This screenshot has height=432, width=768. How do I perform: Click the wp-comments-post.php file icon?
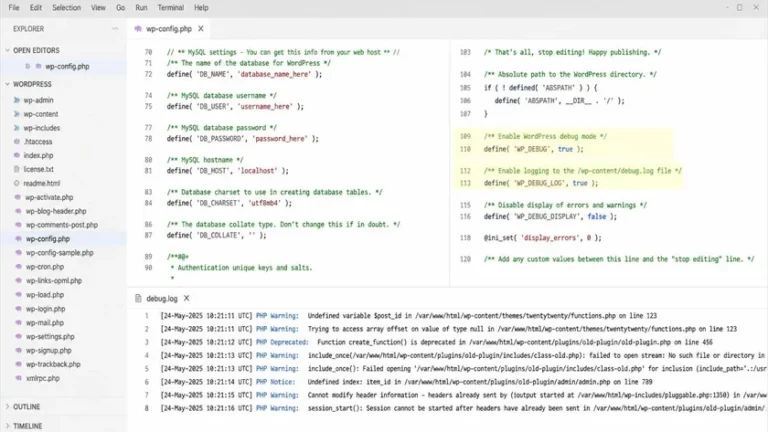pyautogui.click(x=18, y=225)
